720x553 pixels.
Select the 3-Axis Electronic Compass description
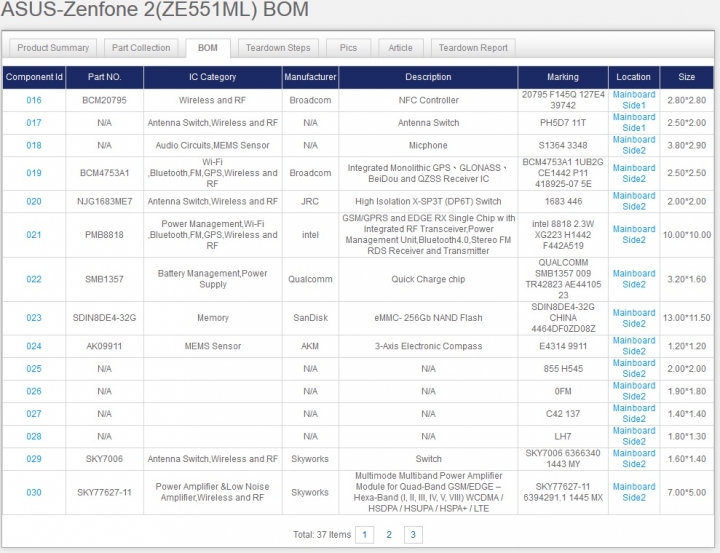[428, 346]
